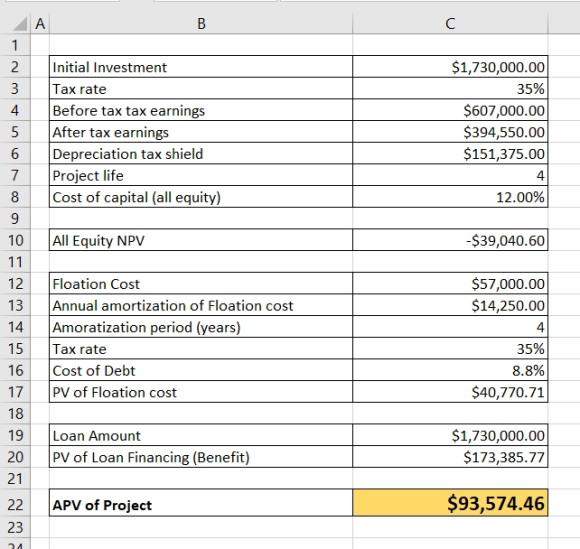Click the Select All corner triangle

coord(20,24)
